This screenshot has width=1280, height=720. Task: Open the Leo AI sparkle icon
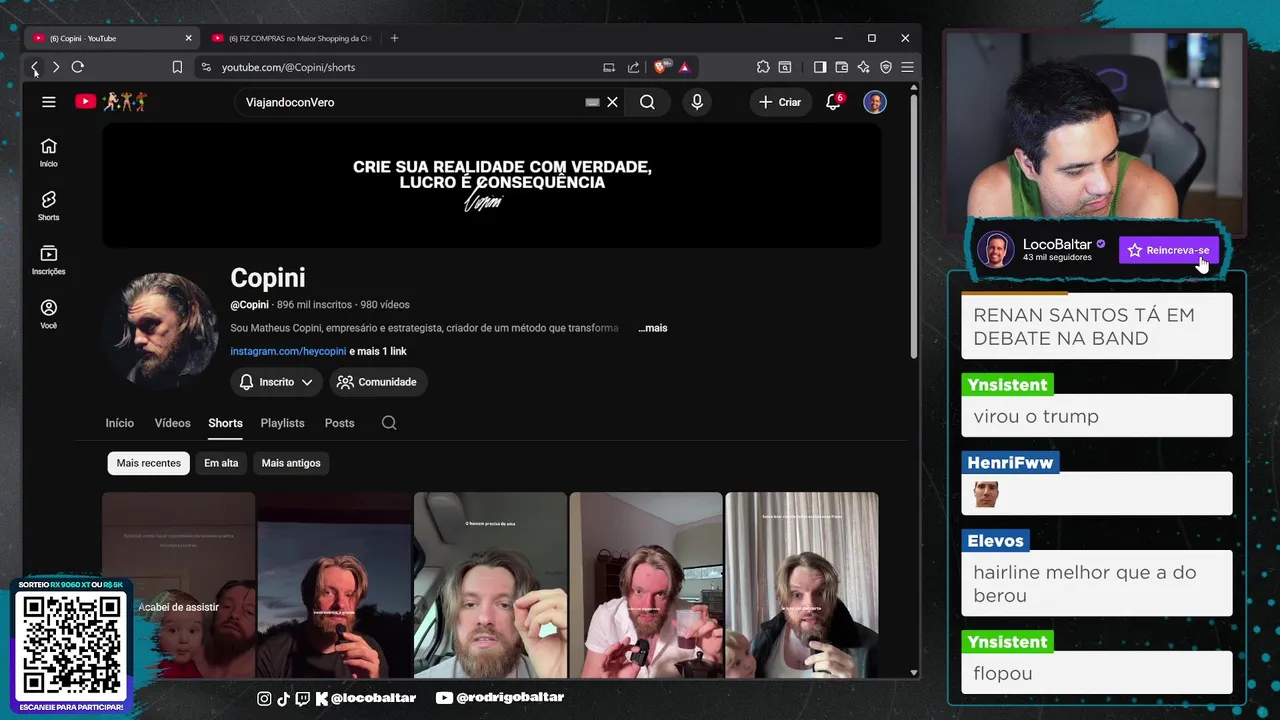(864, 67)
